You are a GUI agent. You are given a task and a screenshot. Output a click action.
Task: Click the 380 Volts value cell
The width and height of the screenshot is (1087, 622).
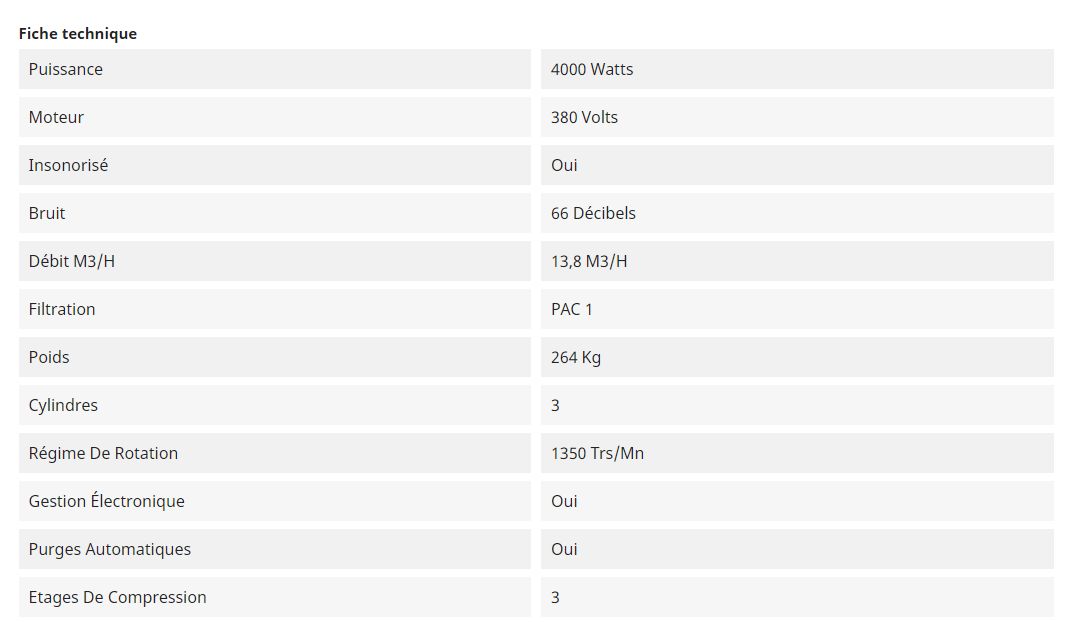(x=584, y=117)
